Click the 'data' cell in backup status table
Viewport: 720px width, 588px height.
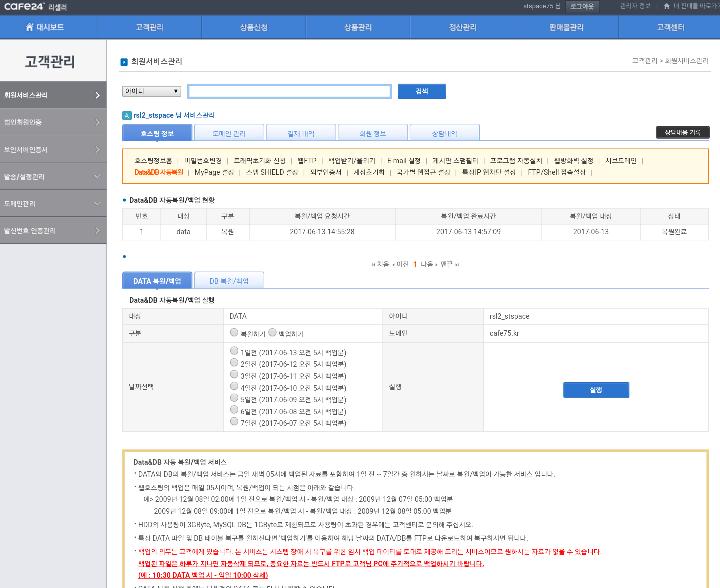point(183,232)
